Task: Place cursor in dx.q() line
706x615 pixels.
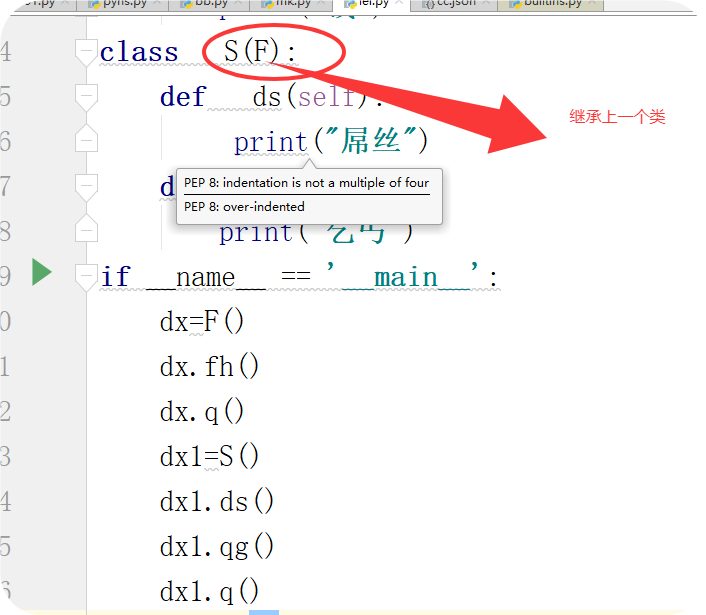Action: coord(202,412)
